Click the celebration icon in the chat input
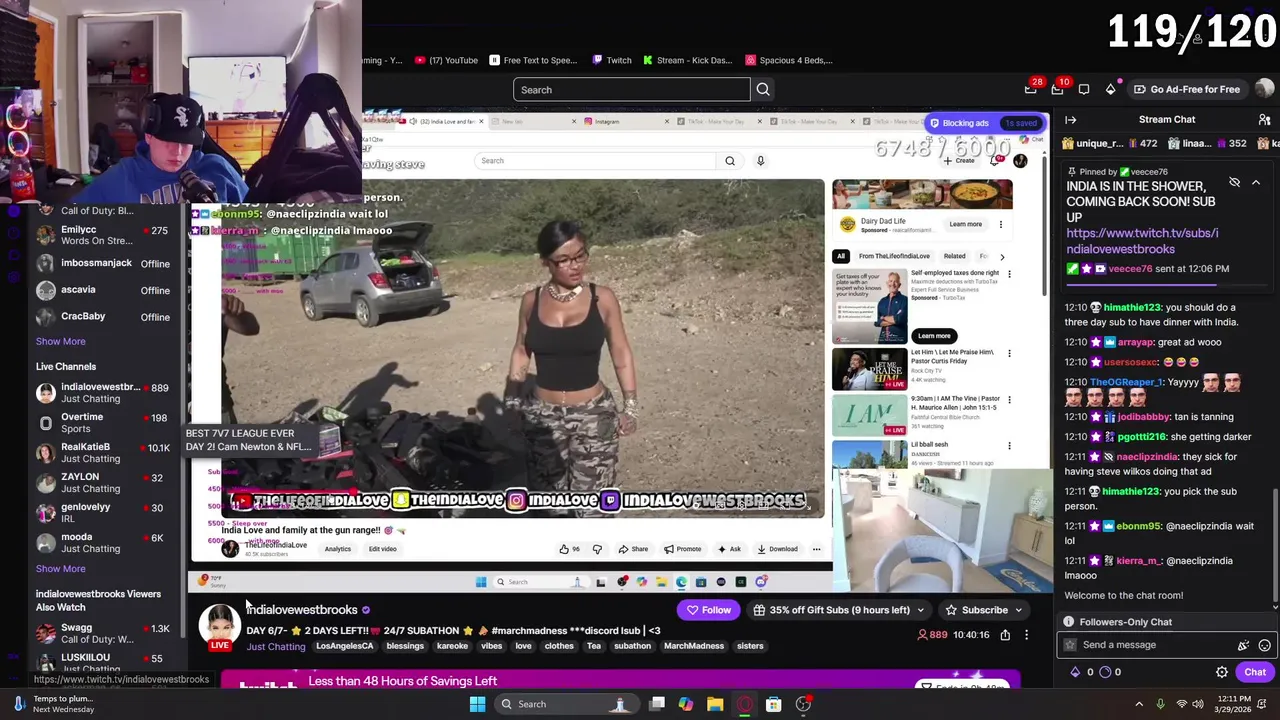The height and width of the screenshot is (720, 1280). (x=1243, y=645)
